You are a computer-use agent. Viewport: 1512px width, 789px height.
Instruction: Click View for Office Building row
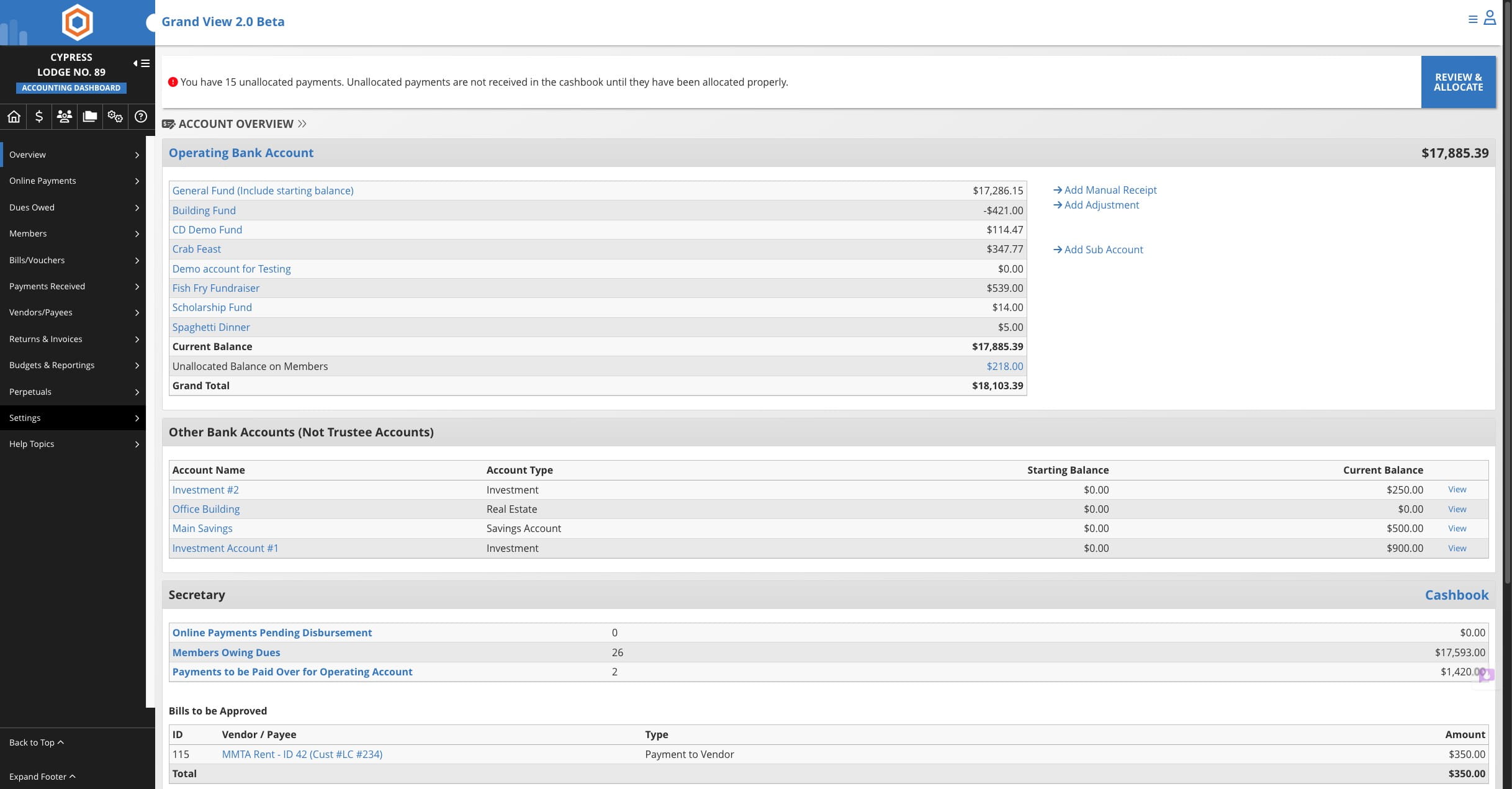point(1457,509)
